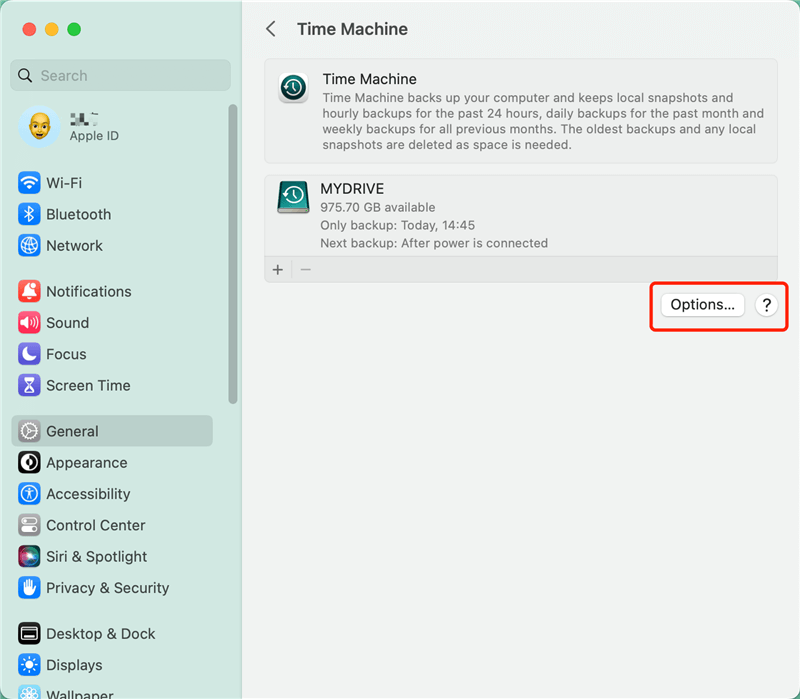Click the Search field
Image resolution: width=800 pixels, height=699 pixels.
120,75
